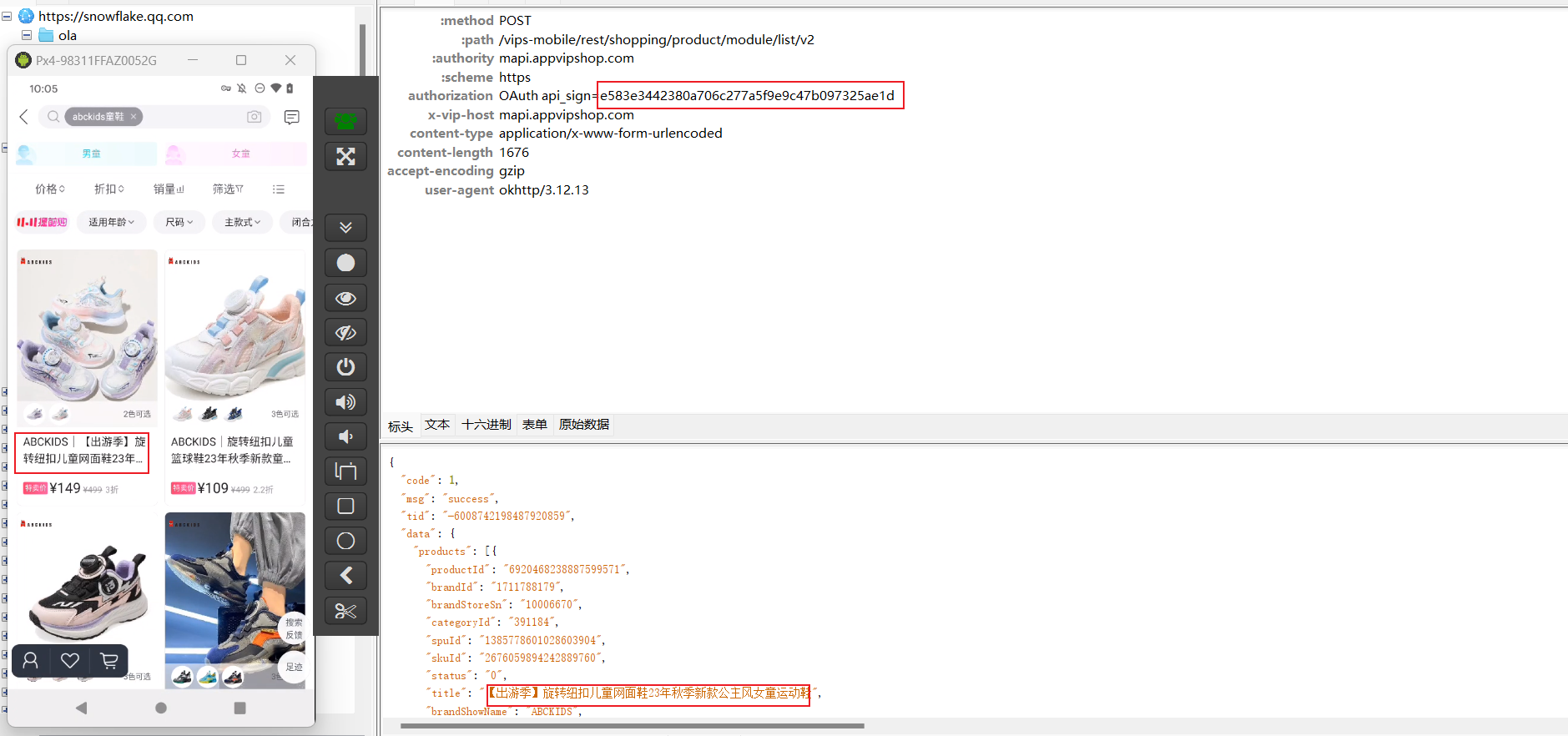This screenshot has width=1568, height=736.
Task: Click the rotate device icon in the toolbar
Action: click(x=345, y=471)
